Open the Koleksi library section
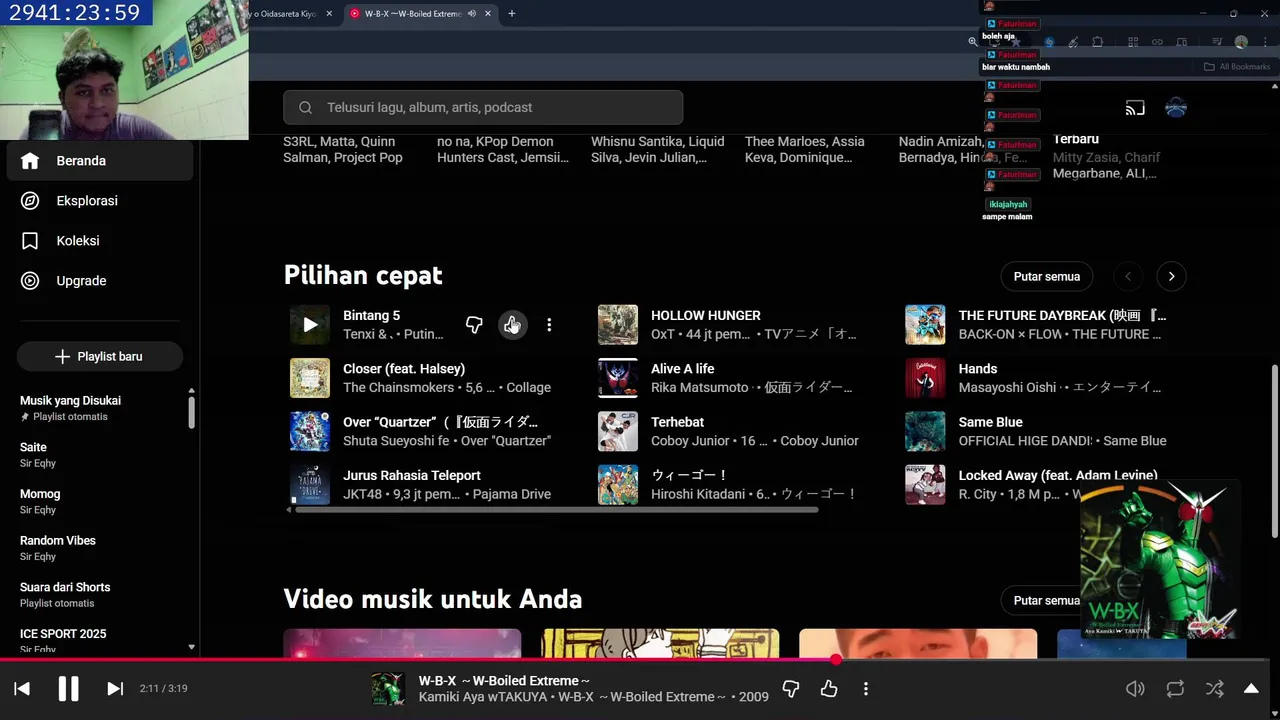The image size is (1280, 720). [100, 241]
